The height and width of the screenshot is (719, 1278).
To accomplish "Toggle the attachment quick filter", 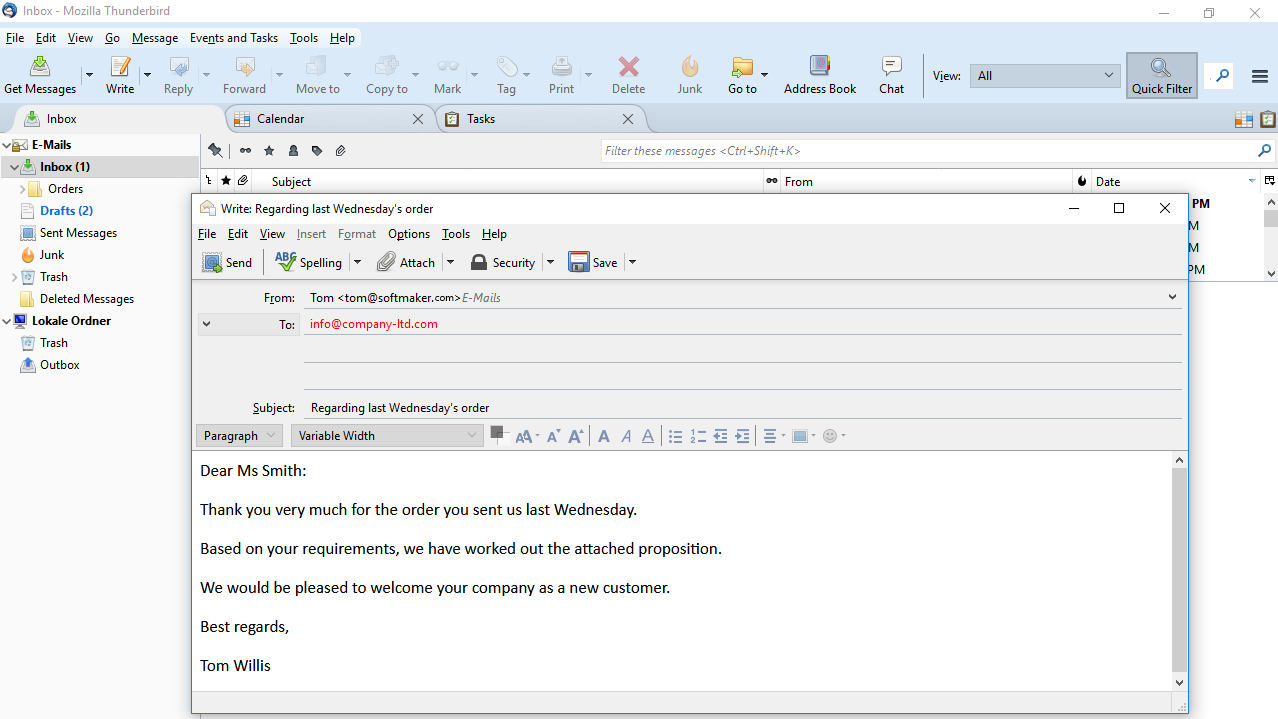I will (x=341, y=151).
